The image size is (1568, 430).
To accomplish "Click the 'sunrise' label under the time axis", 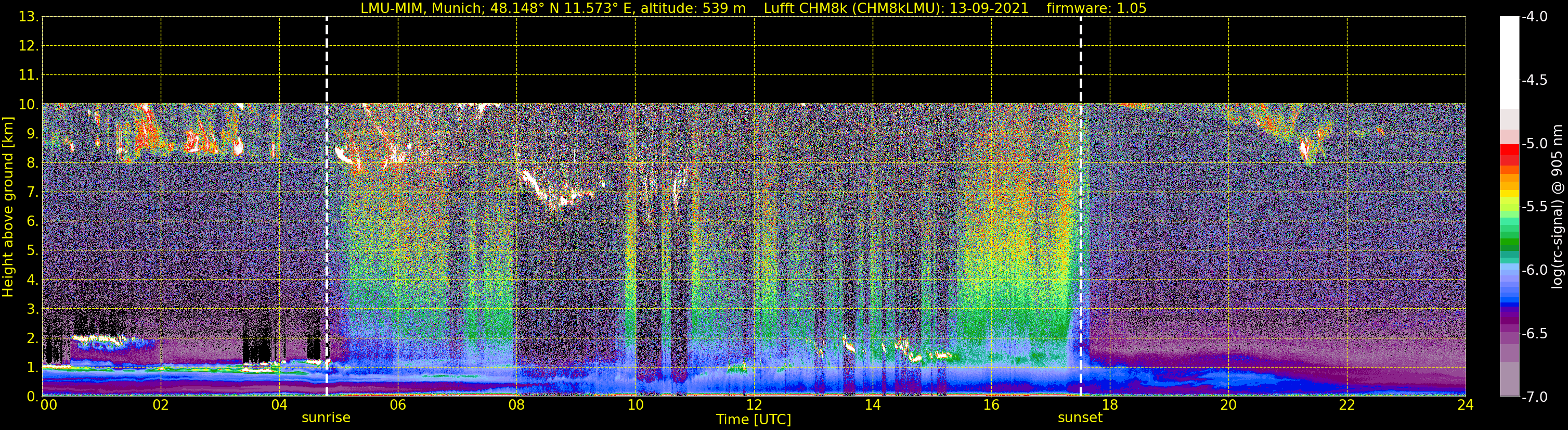I will pos(326,418).
